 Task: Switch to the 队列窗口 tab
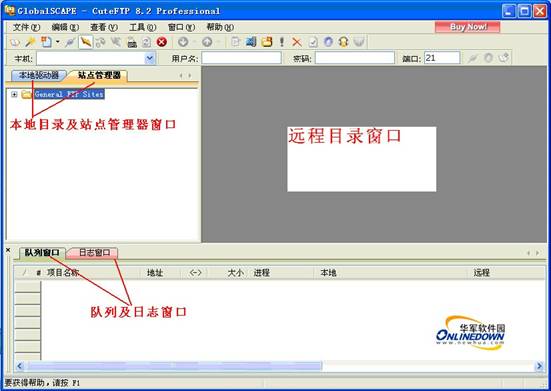point(42,253)
